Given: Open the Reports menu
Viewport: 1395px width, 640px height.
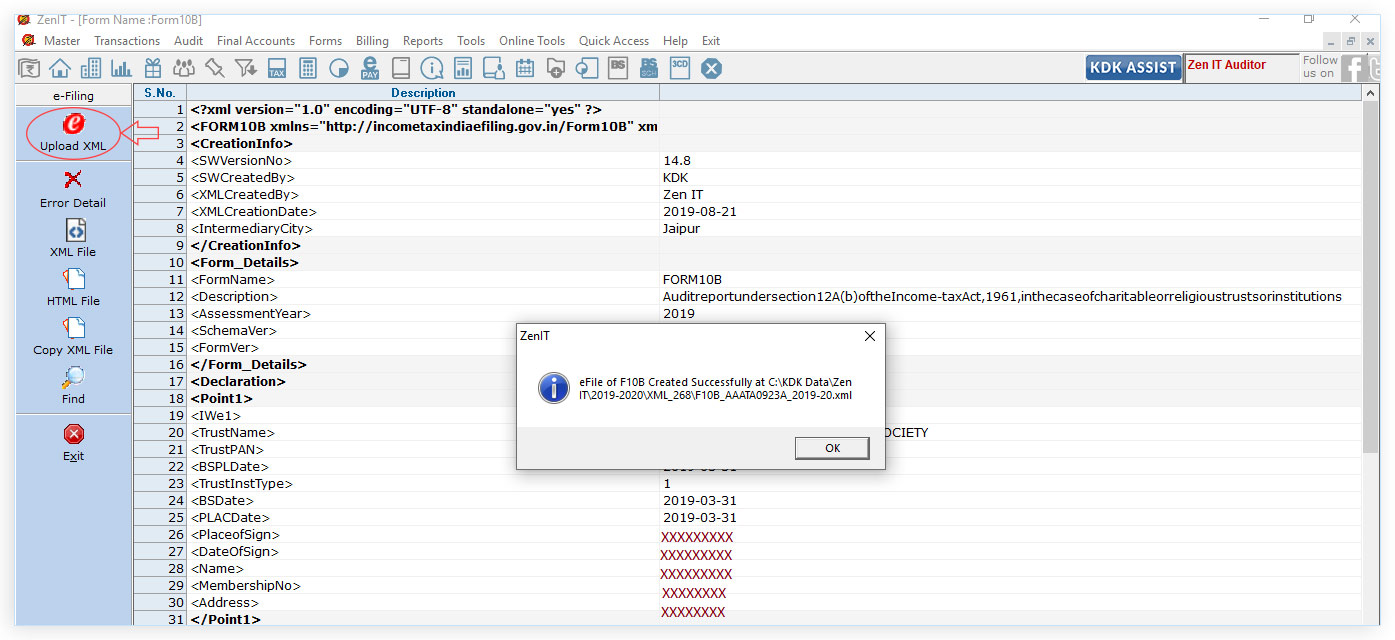Looking at the screenshot, I should (x=423, y=41).
